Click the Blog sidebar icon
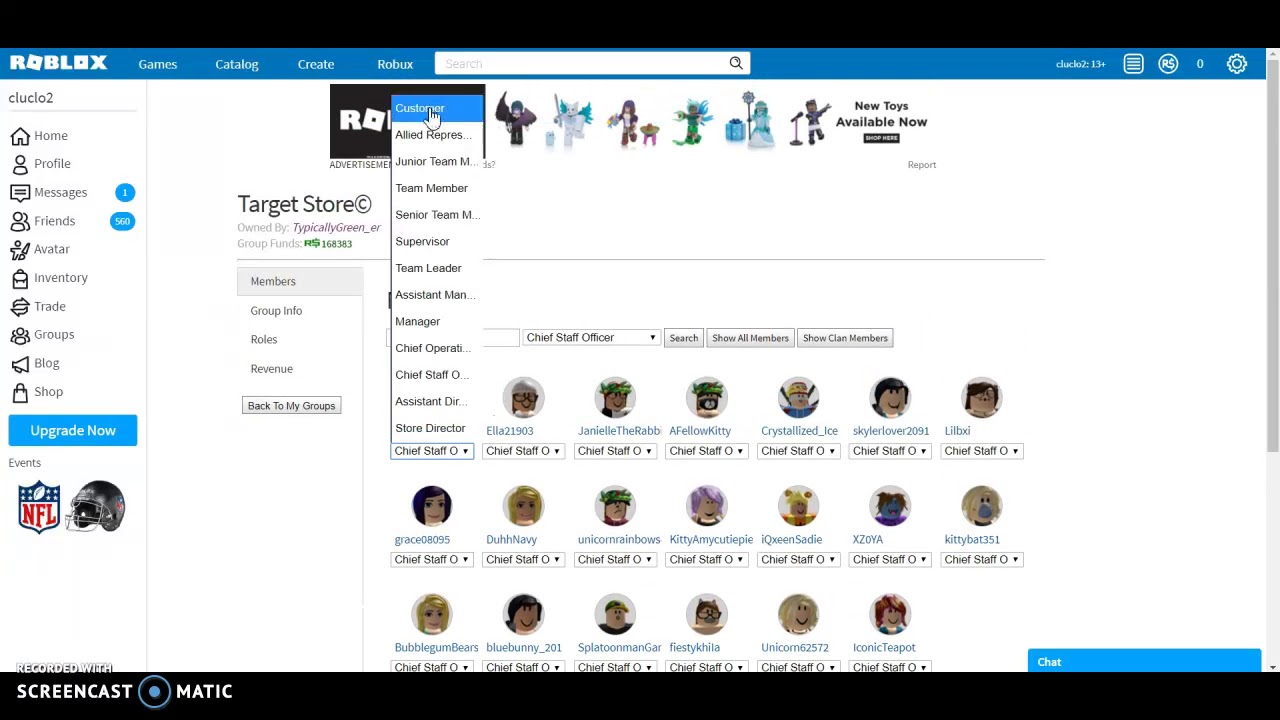The width and height of the screenshot is (1280, 720). [x=20, y=363]
